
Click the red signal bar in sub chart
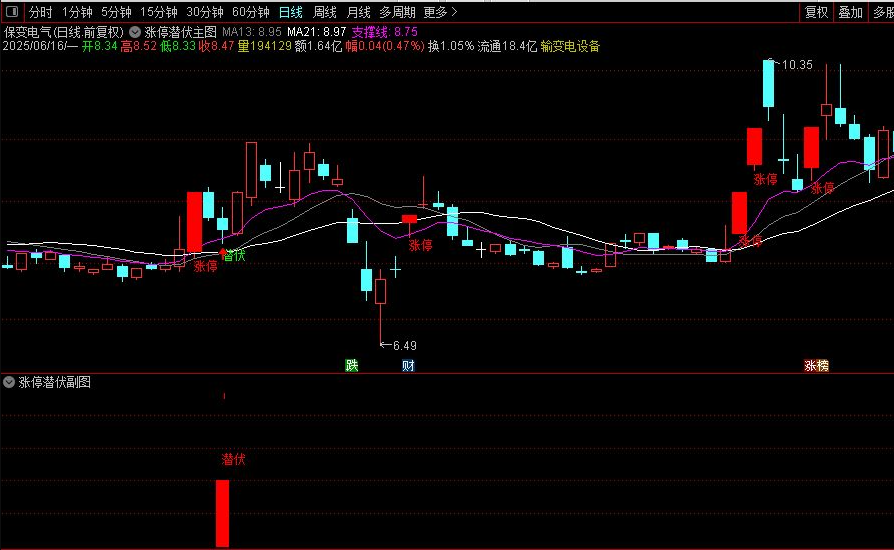click(222, 513)
